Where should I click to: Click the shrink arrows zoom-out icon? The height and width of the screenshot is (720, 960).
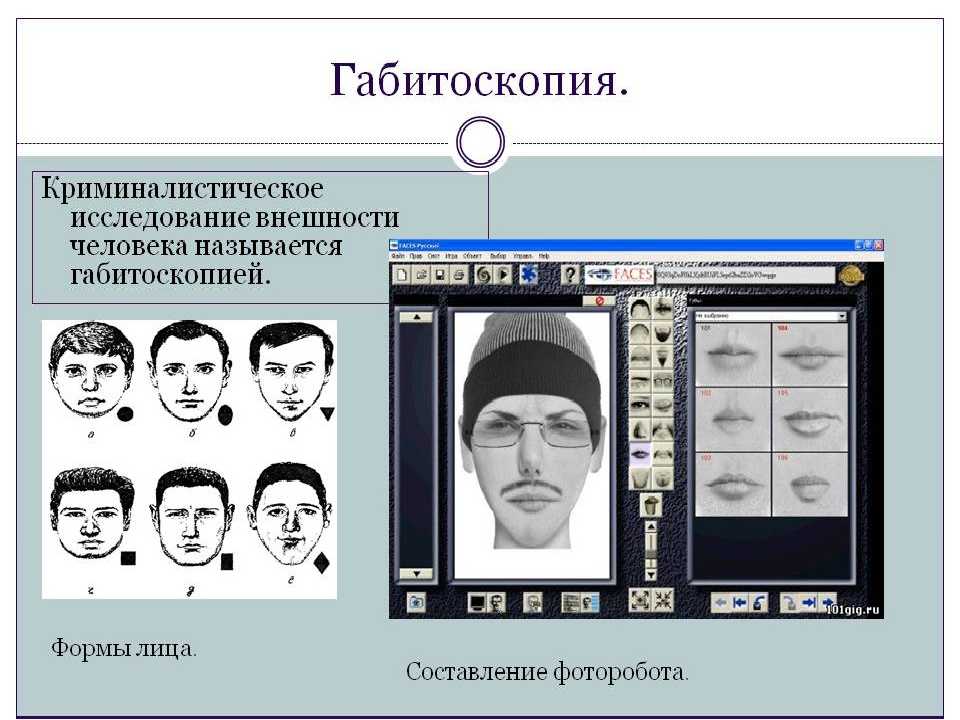[x=662, y=600]
